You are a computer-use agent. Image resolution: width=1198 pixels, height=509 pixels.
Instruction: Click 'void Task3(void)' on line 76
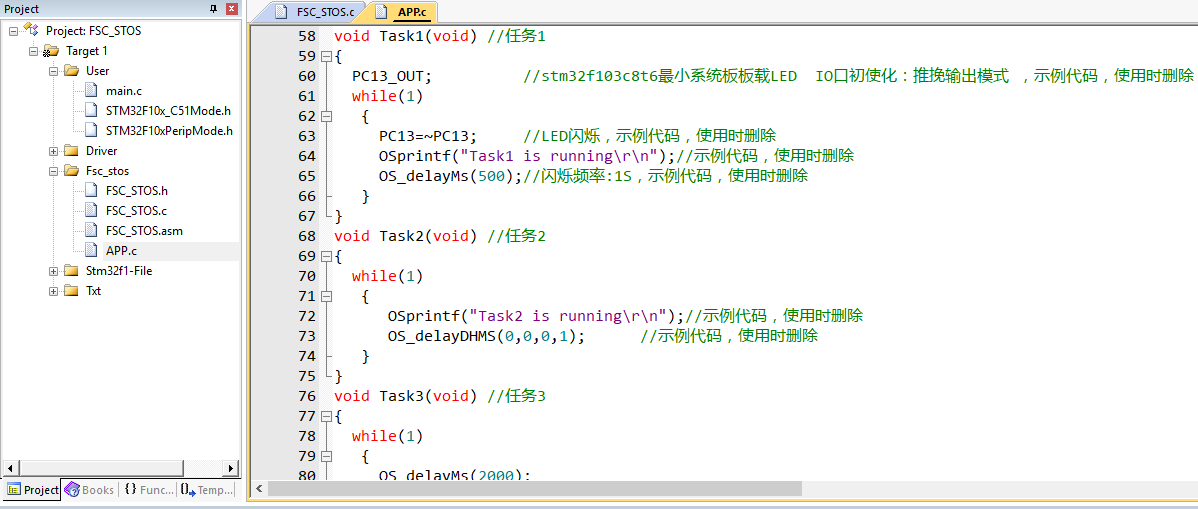[406, 396]
